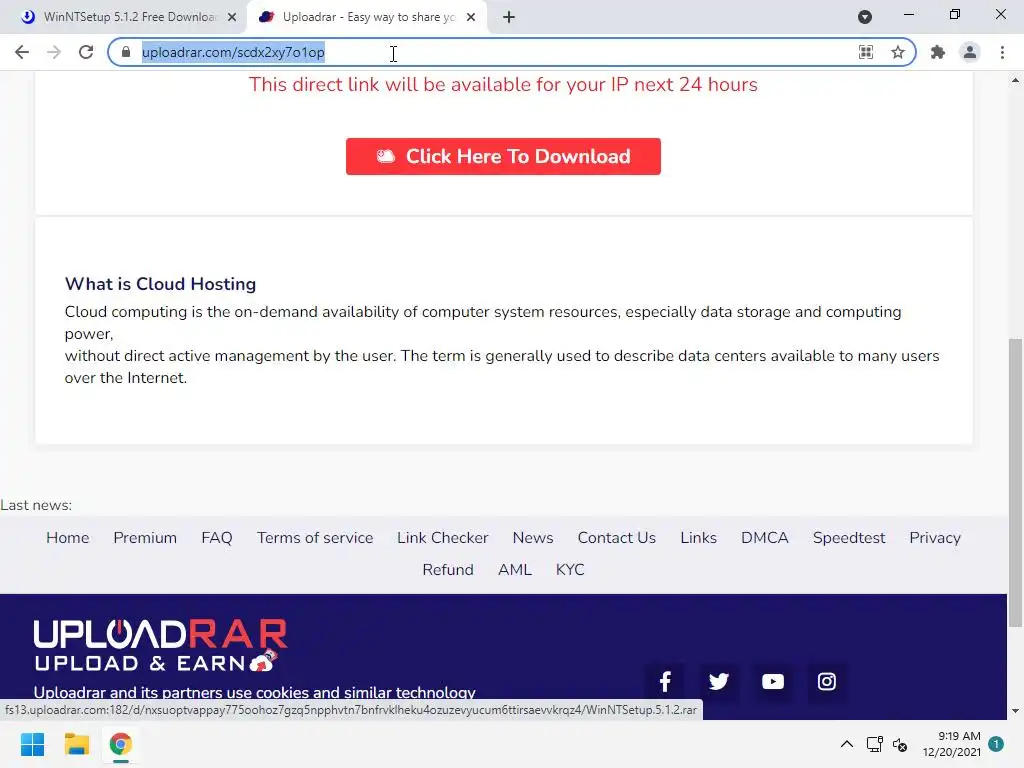Go to the Home footer link
The height and width of the screenshot is (768, 1024).
point(67,537)
